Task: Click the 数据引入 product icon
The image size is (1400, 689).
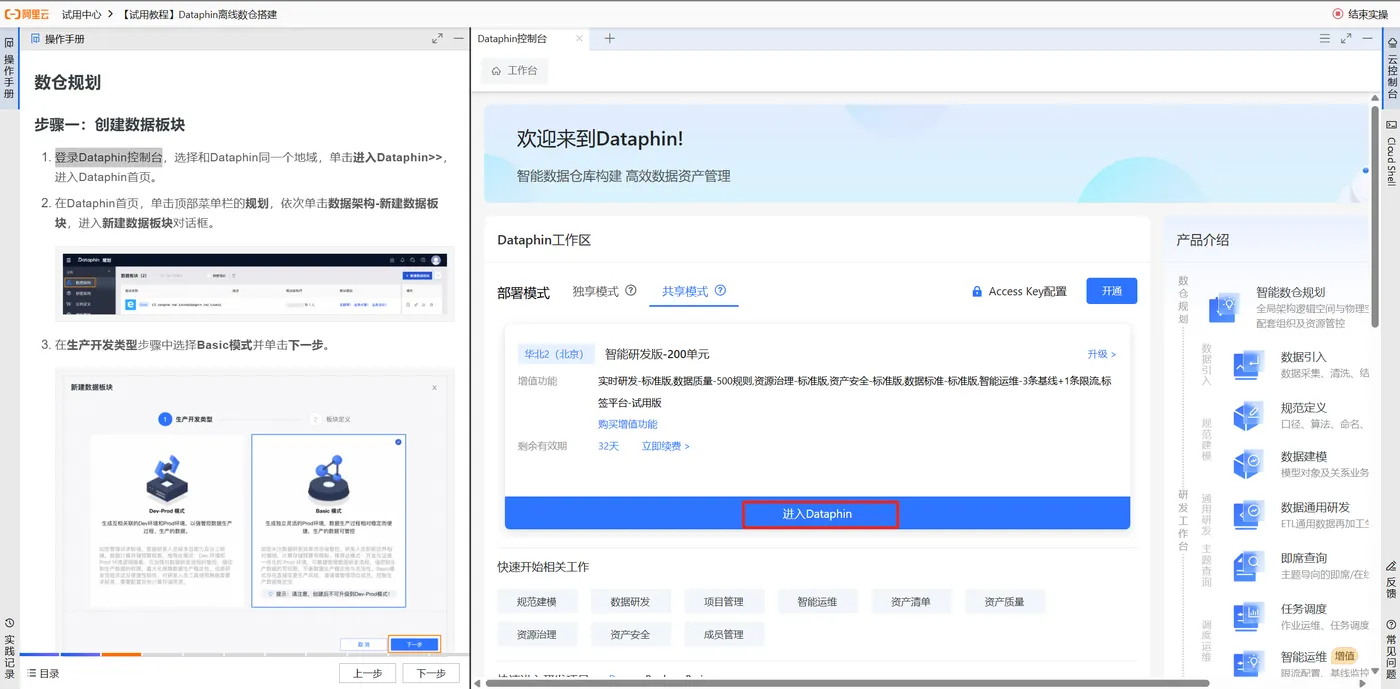Action: (1250, 364)
